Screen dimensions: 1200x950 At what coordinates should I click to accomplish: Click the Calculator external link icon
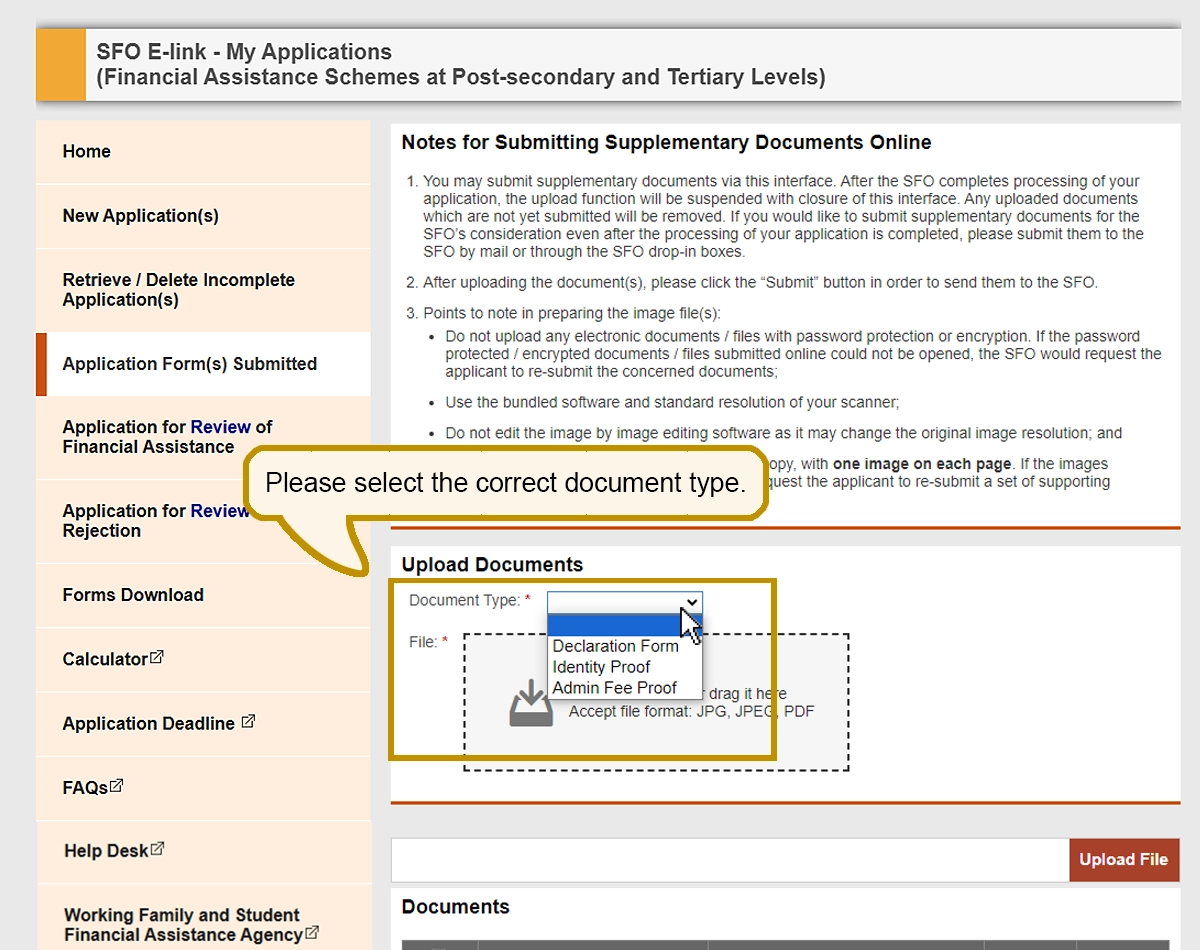[157, 658]
